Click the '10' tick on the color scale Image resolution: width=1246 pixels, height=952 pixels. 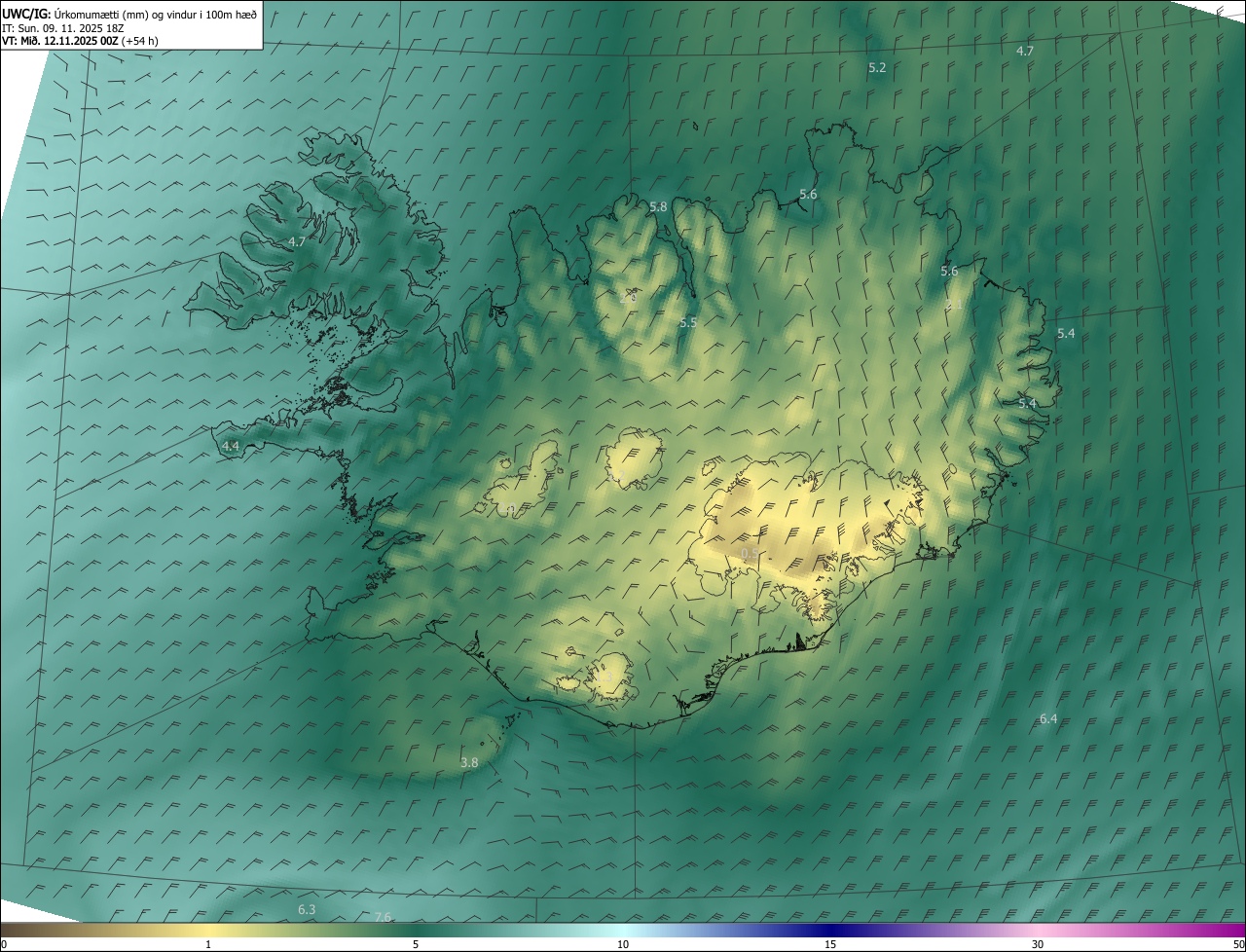(x=623, y=944)
